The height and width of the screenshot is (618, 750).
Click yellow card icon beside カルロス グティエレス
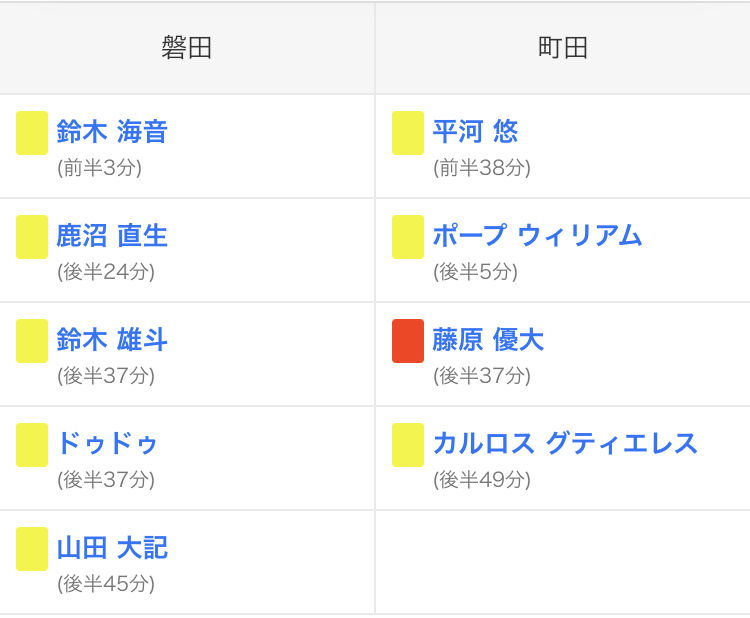point(408,445)
